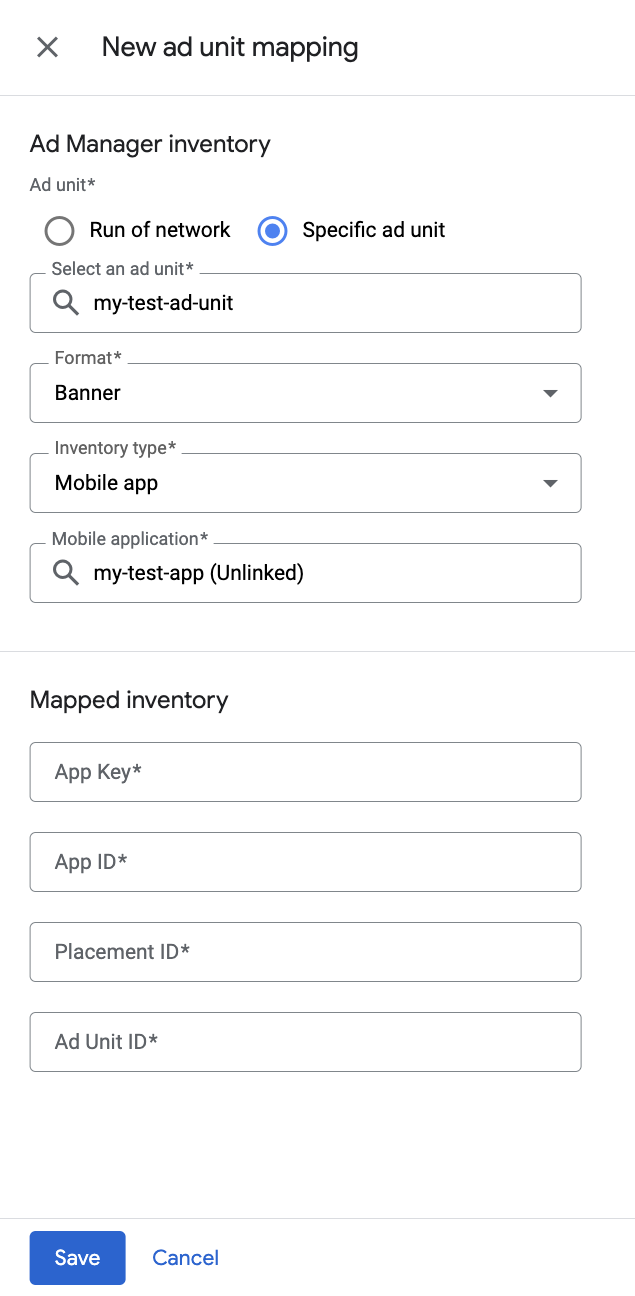This screenshot has width=635, height=1296.
Task: Click into the Ad Unit ID field
Action: pos(305,1042)
